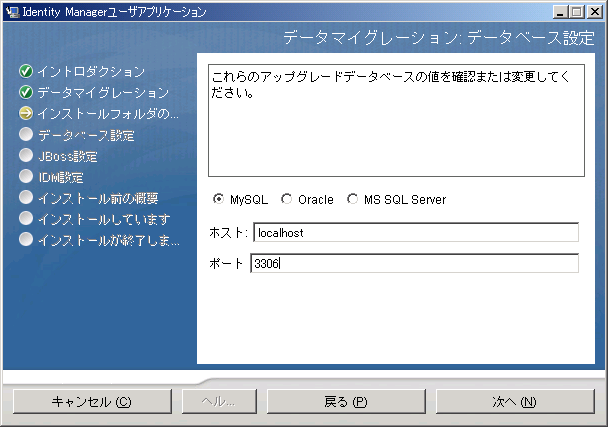Click the ホスト: field label

[x=228, y=232]
